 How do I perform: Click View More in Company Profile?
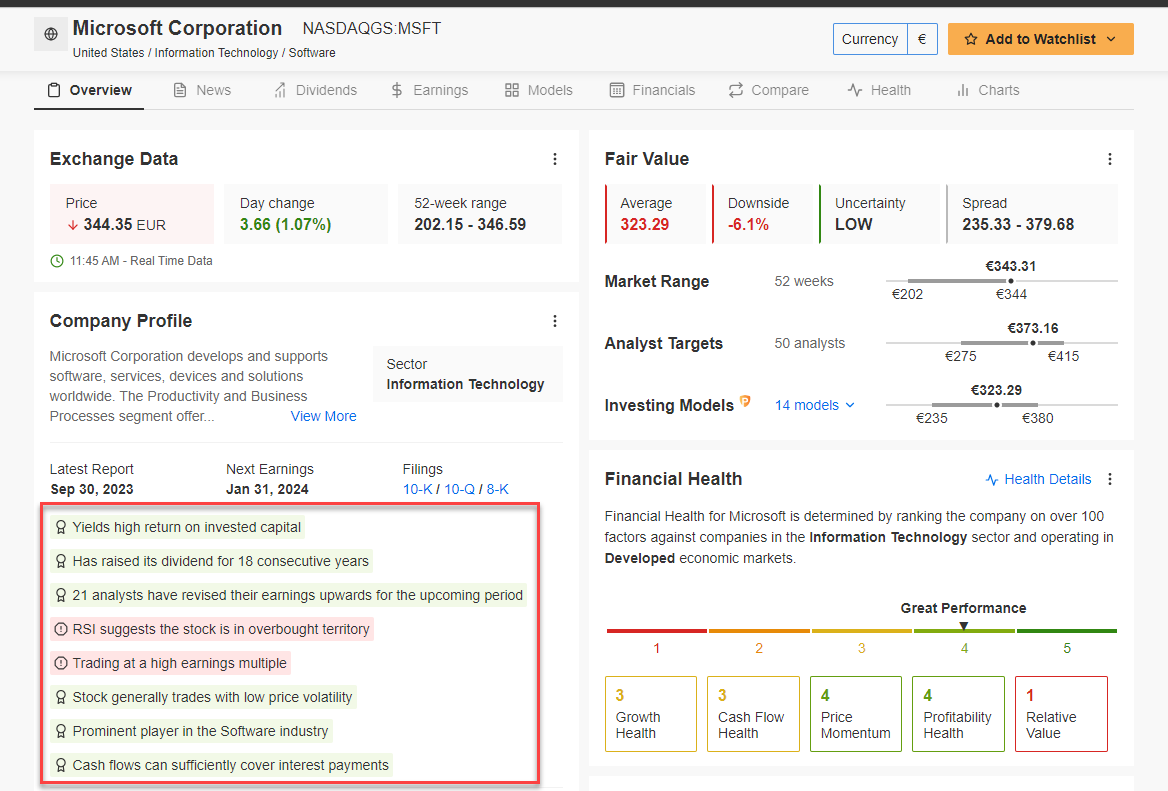(x=323, y=416)
